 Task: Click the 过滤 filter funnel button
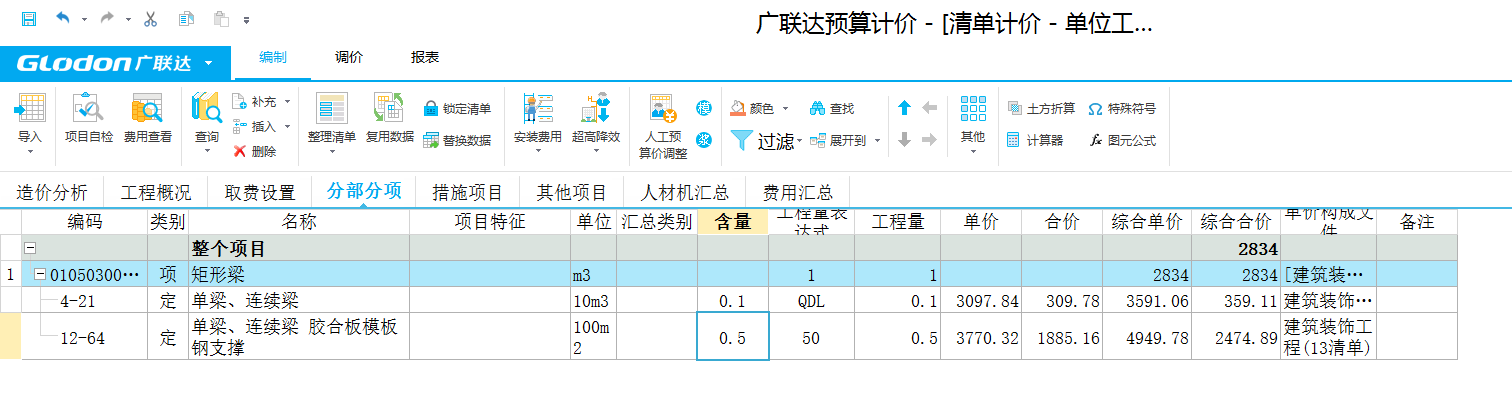pos(762,141)
